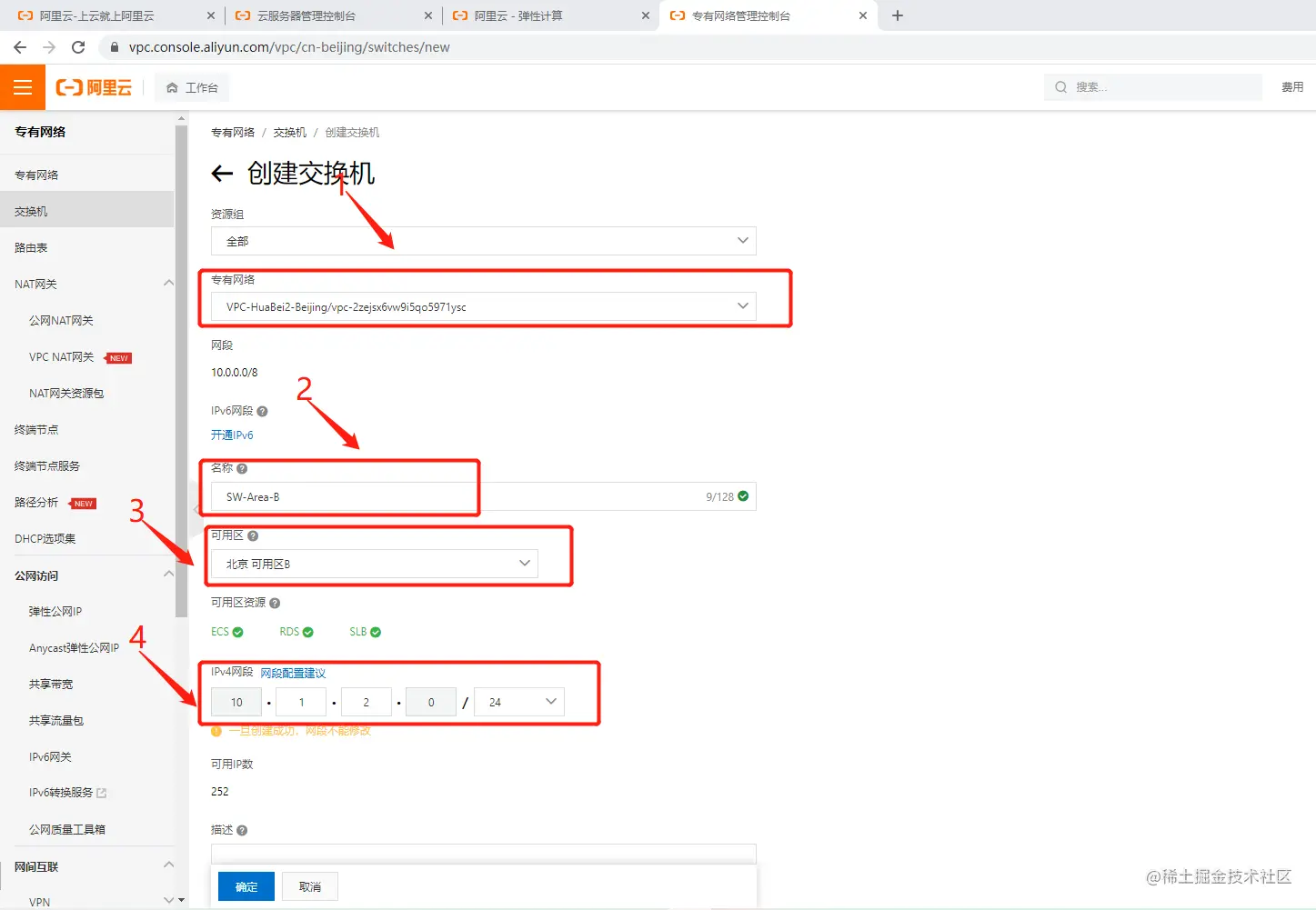Open the orange hamburger menu
Screen dimensions: 1316x910
(x=22, y=87)
